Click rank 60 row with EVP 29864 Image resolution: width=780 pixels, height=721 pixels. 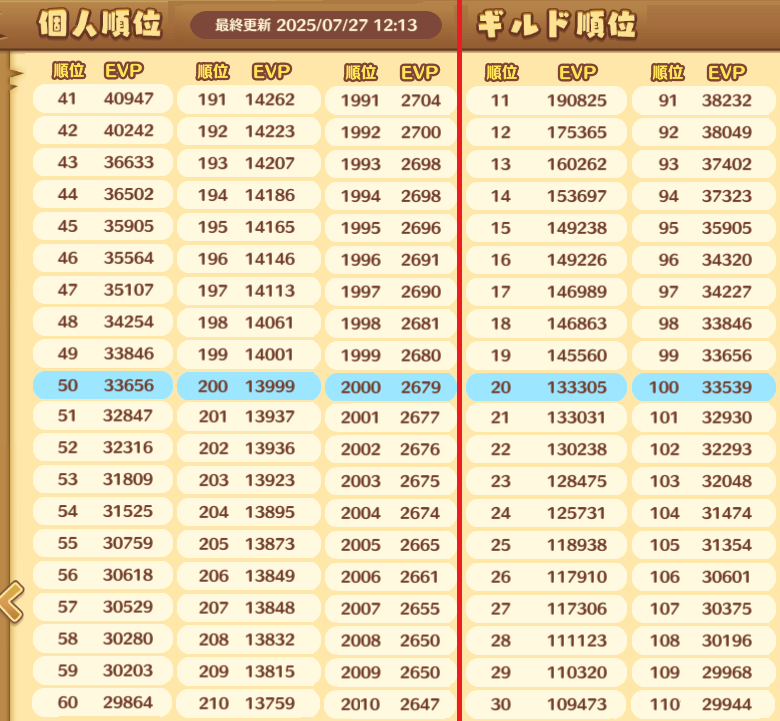tap(103, 702)
